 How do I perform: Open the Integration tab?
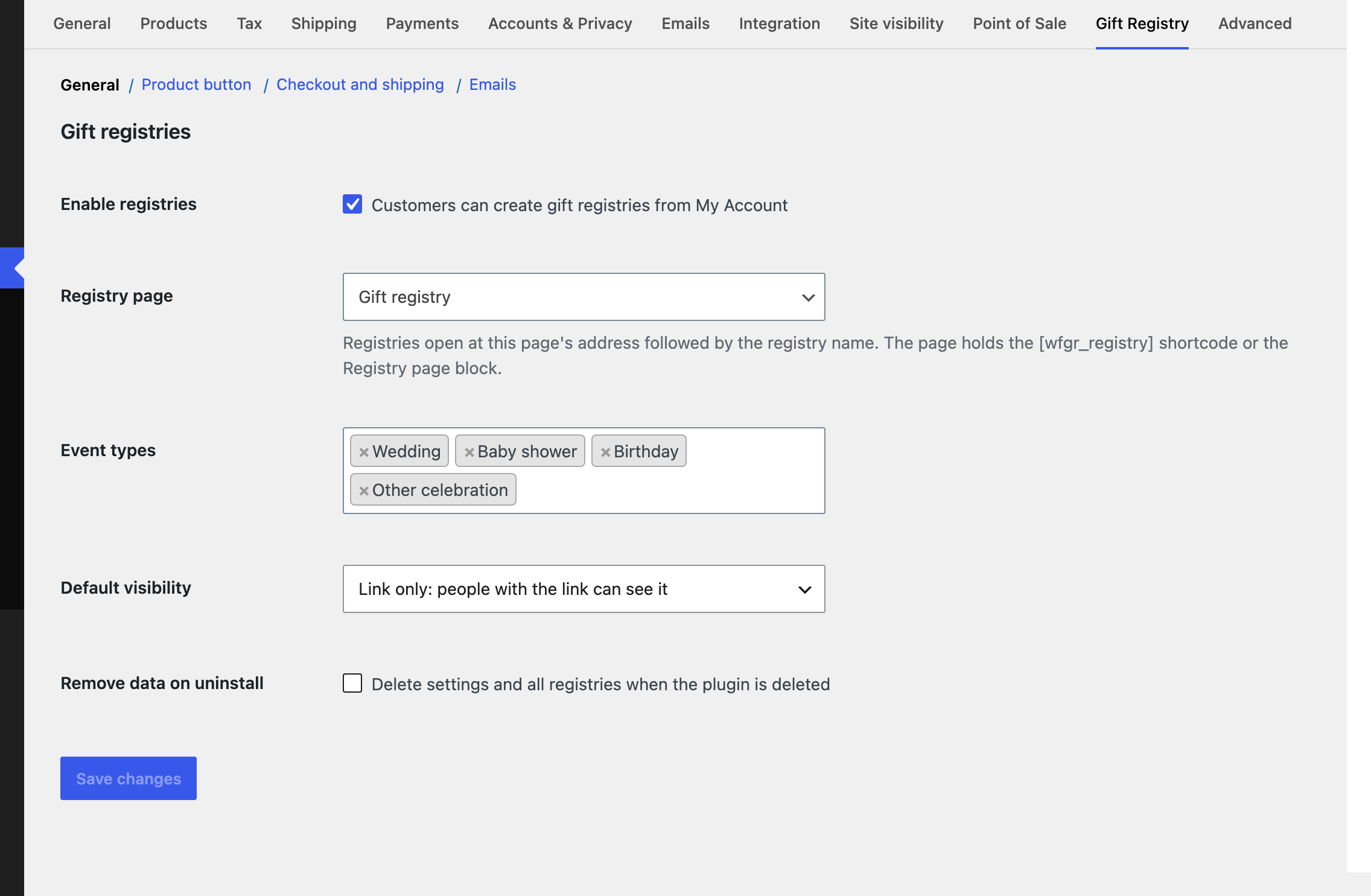[780, 24]
